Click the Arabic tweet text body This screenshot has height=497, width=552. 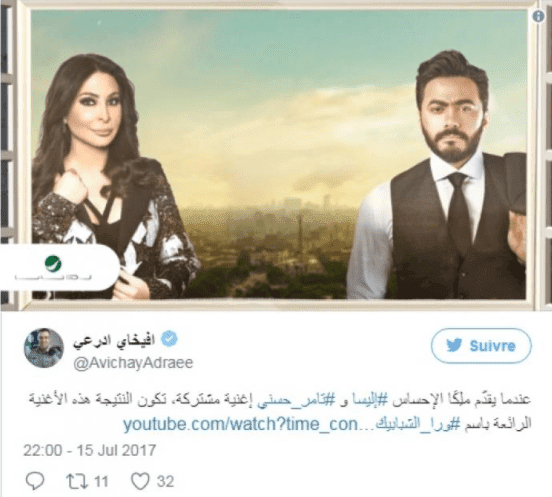(280, 411)
